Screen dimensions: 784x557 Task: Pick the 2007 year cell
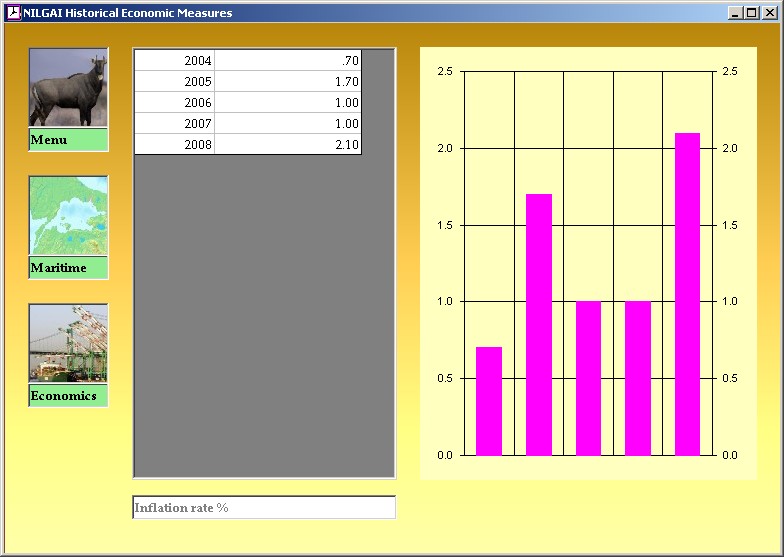pos(175,124)
